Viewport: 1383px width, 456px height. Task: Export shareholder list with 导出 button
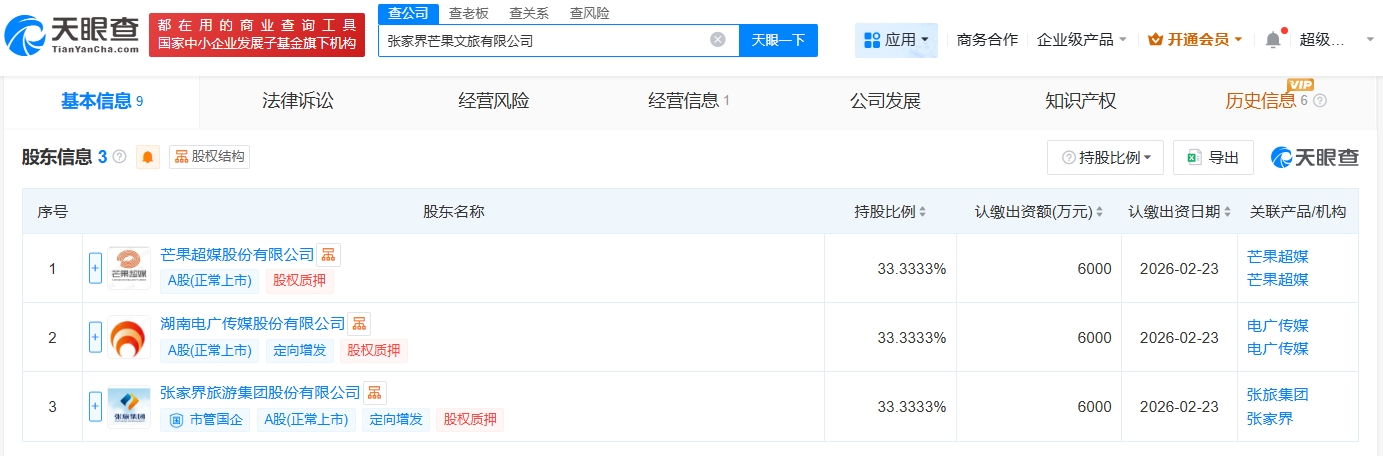point(1212,157)
